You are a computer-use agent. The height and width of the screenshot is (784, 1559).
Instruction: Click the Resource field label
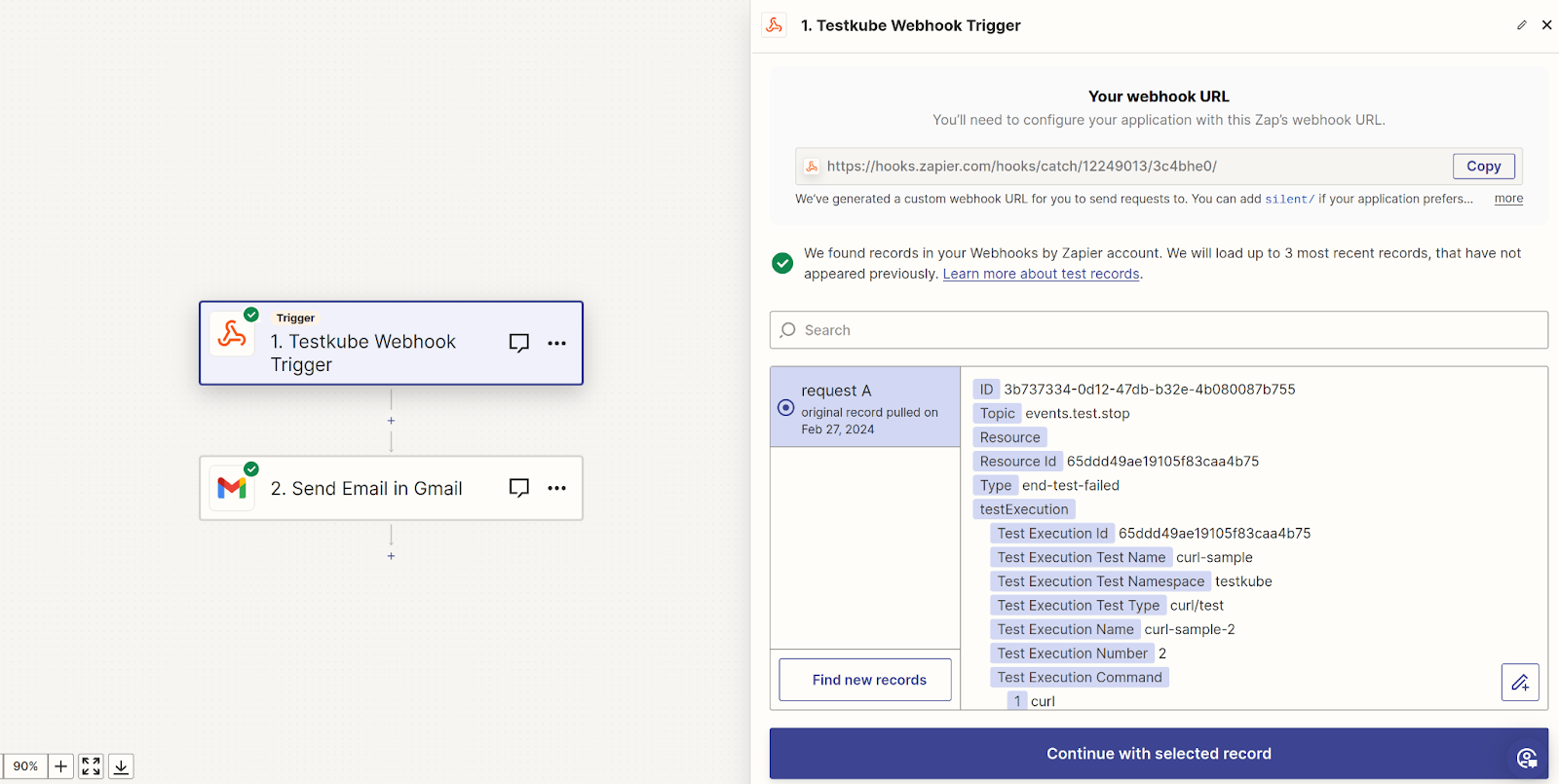pos(1010,437)
